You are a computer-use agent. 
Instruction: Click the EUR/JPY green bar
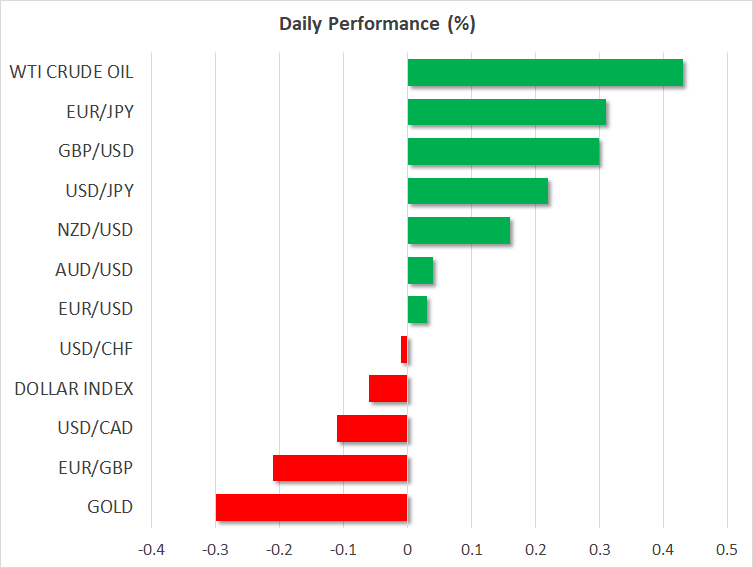506,112
